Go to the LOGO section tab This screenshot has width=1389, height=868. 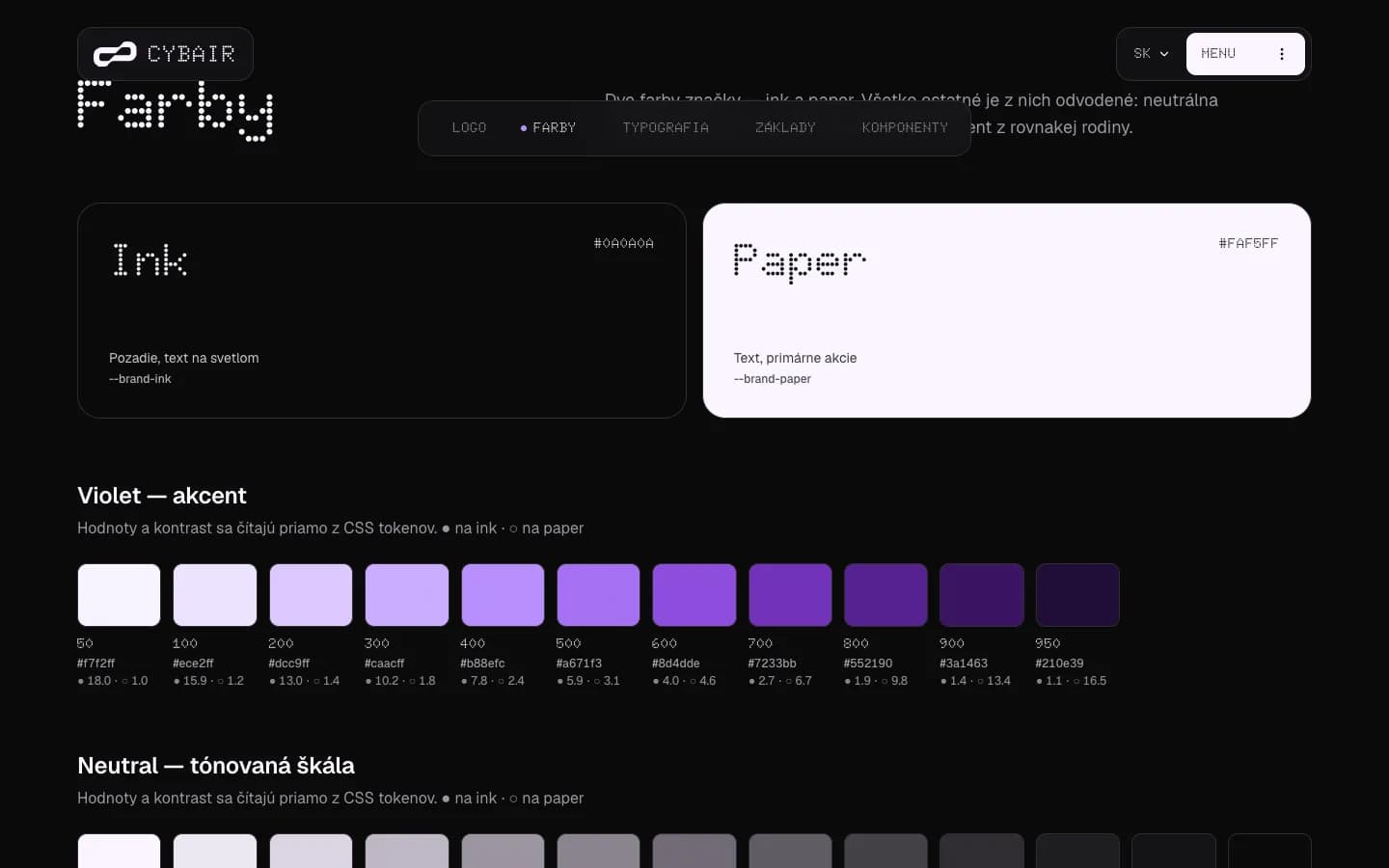pyautogui.click(x=469, y=127)
